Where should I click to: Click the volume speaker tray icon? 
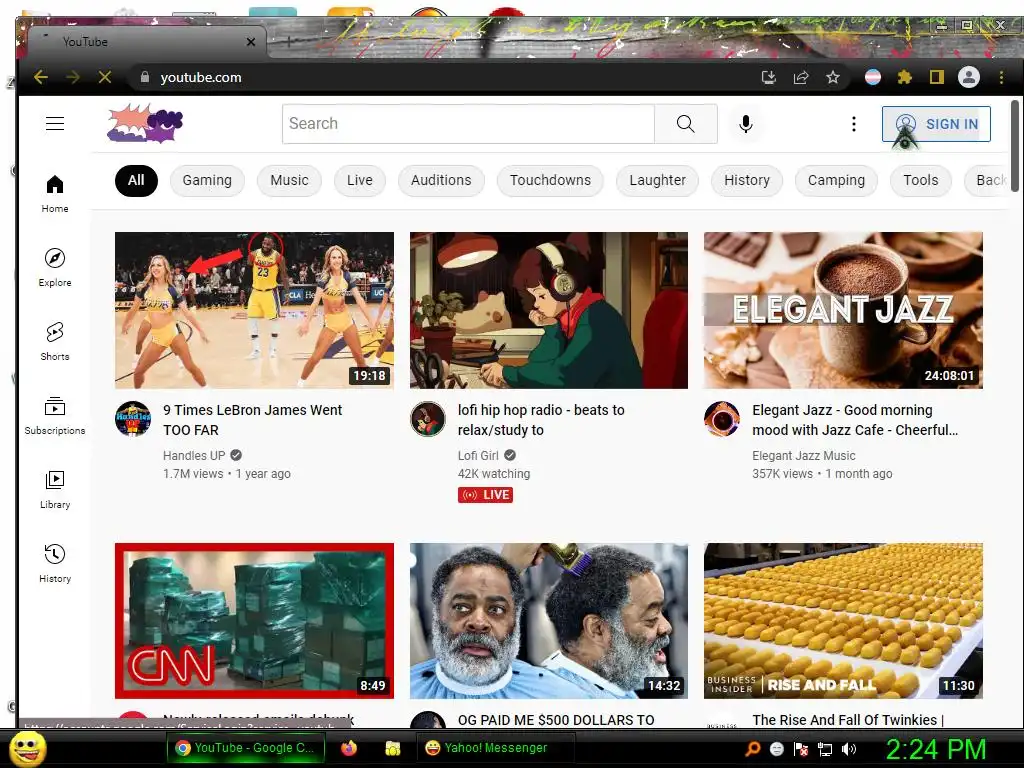coord(849,749)
